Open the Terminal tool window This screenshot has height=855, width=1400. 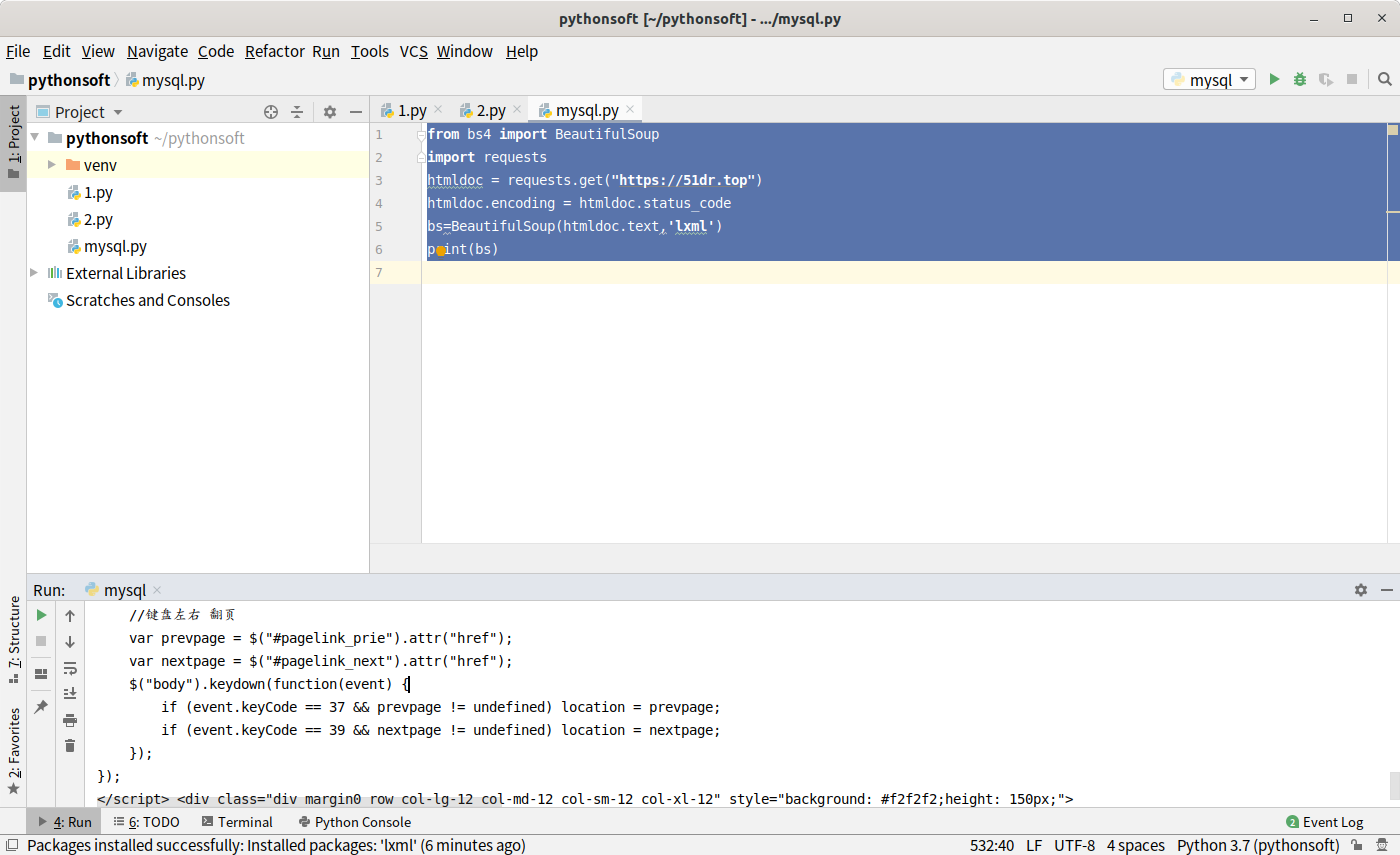click(x=237, y=822)
